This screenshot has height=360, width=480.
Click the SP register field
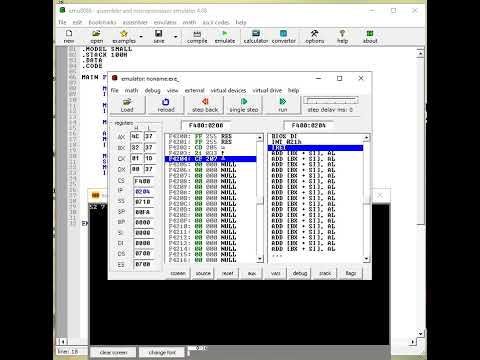(x=144, y=212)
